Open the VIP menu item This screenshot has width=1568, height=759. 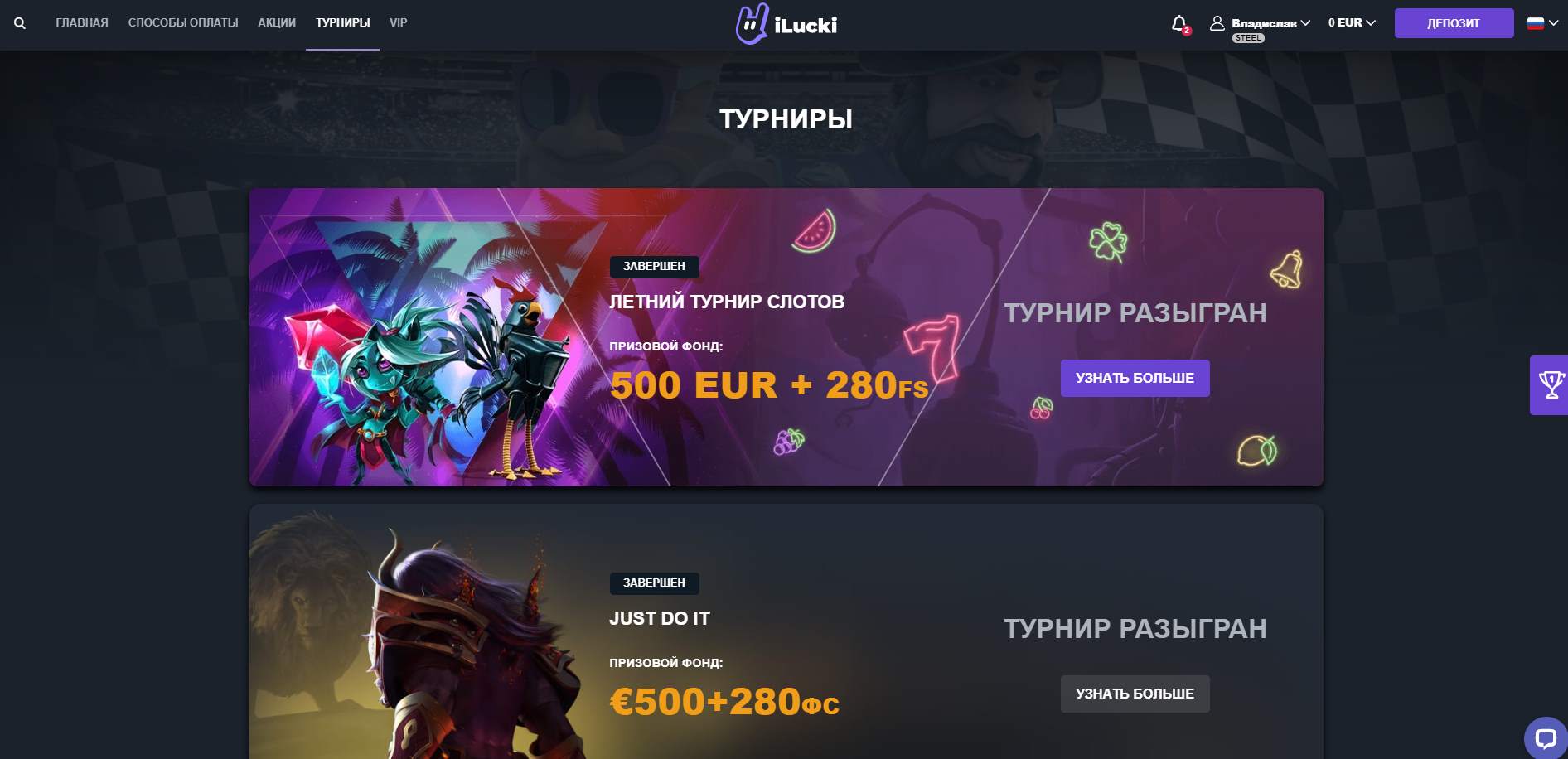(399, 22)
